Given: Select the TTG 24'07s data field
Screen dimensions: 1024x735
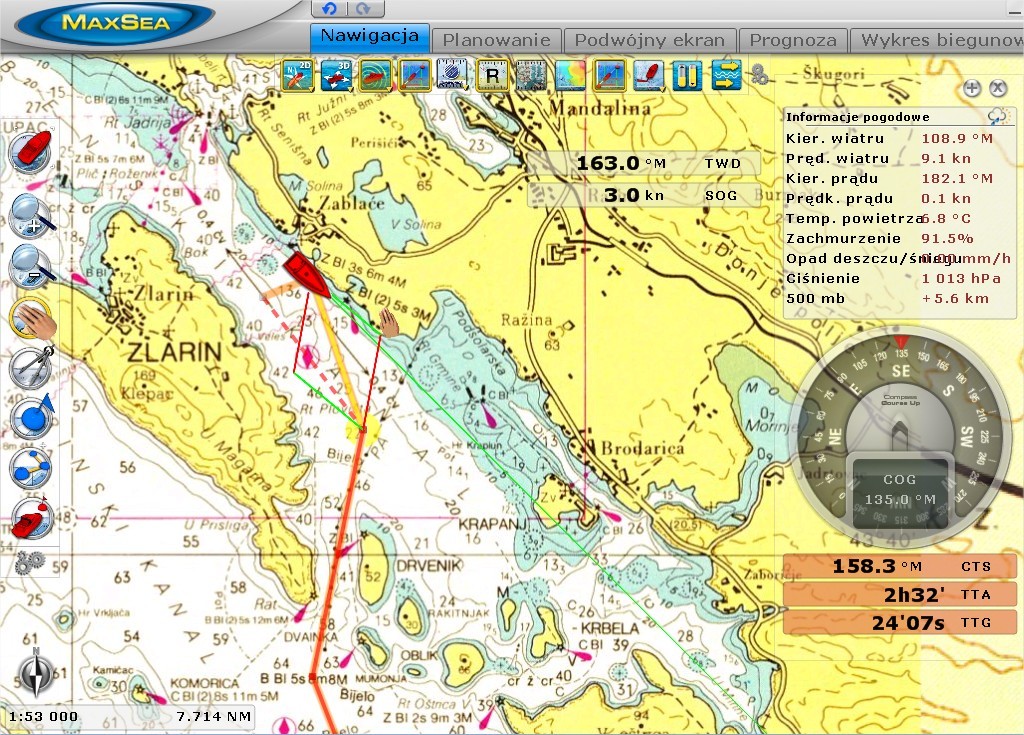Looking at the screenshot, I should [x=900, y=623].
